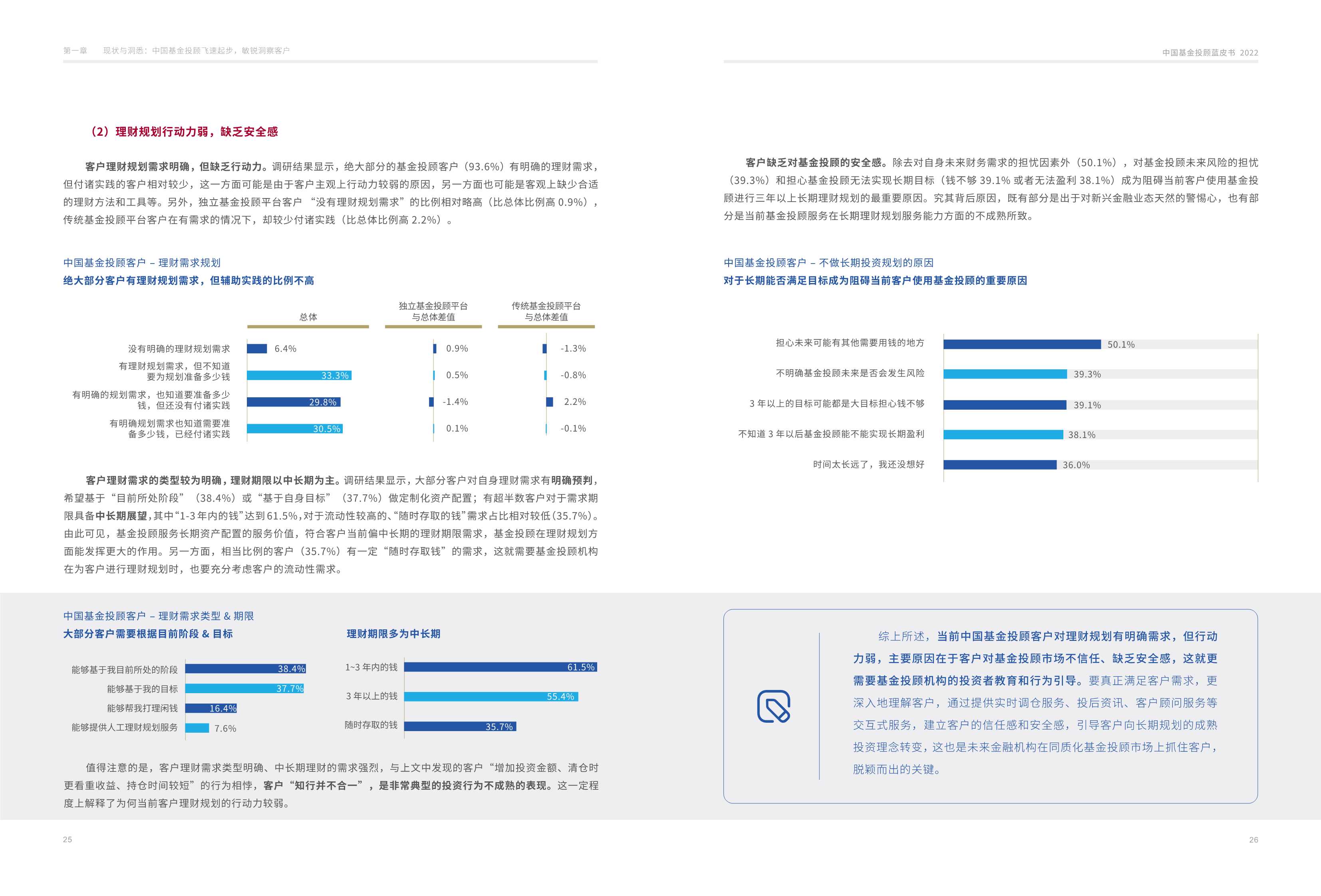Click the chart title 中国基金投顾客户 – 理财需求类型 & 期限
Image resolution: width=1321 pixels, height=896 pixels.
159,616
